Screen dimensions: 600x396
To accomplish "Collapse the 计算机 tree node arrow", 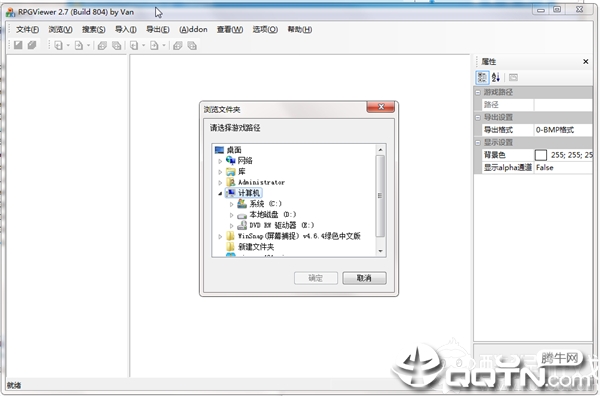I will pos(220,194).
